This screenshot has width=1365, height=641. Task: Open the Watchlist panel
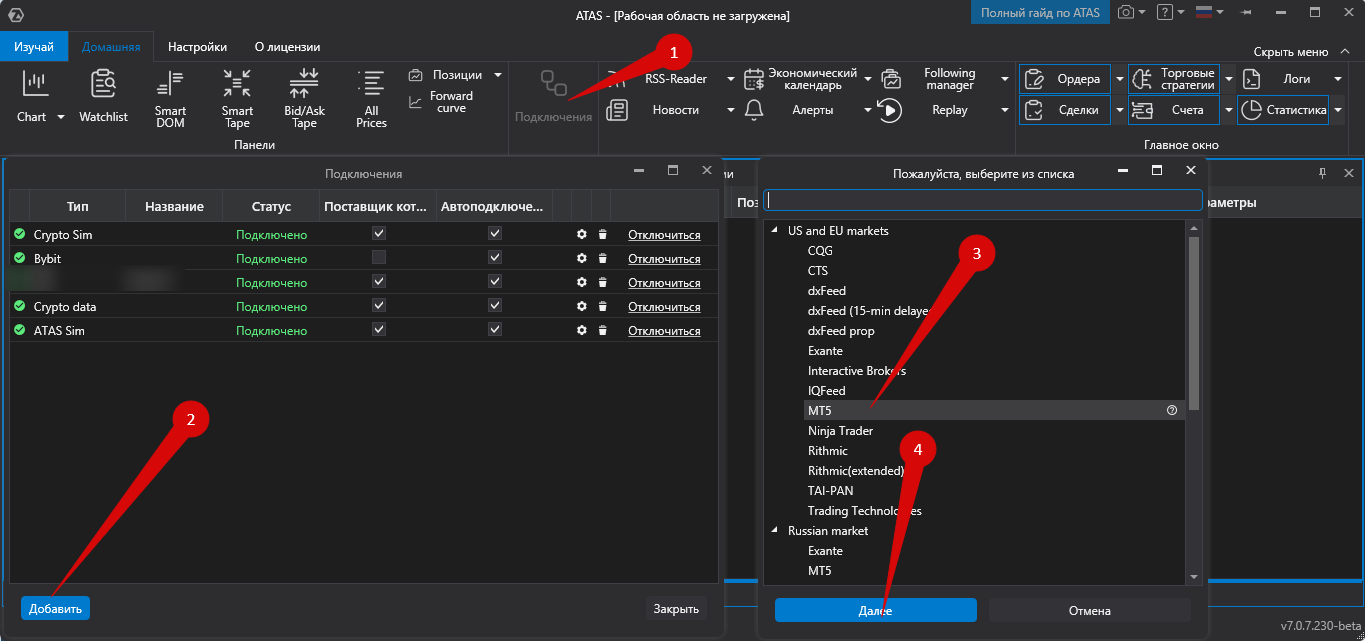point(103,96)
